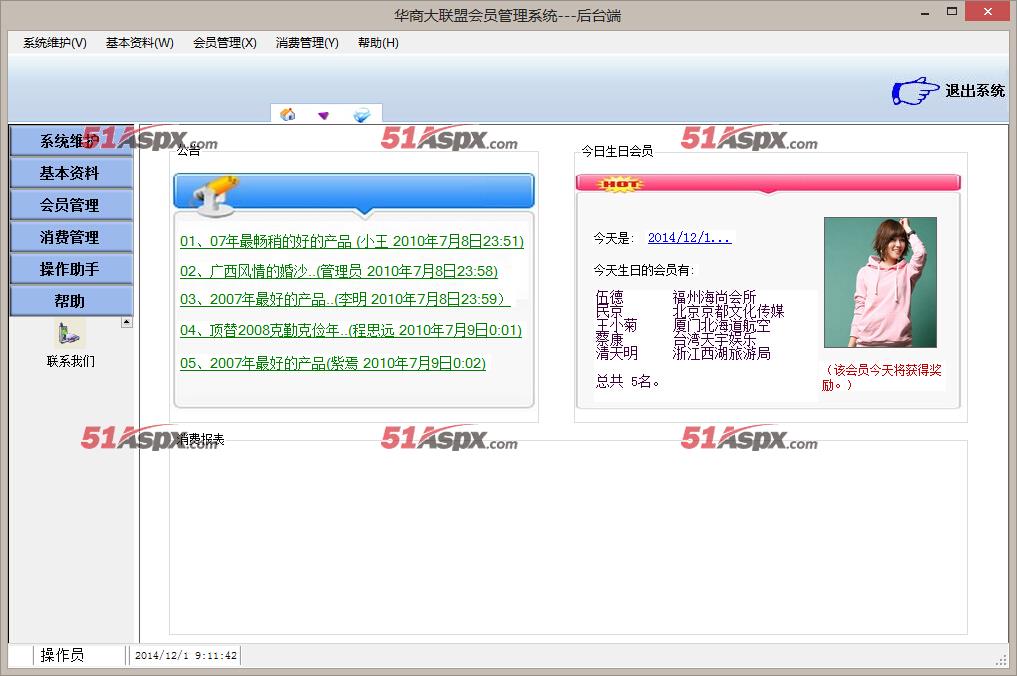Screen dimensions: 1017x676
Task: Click the 消费报表 section label
Action: 200,440
